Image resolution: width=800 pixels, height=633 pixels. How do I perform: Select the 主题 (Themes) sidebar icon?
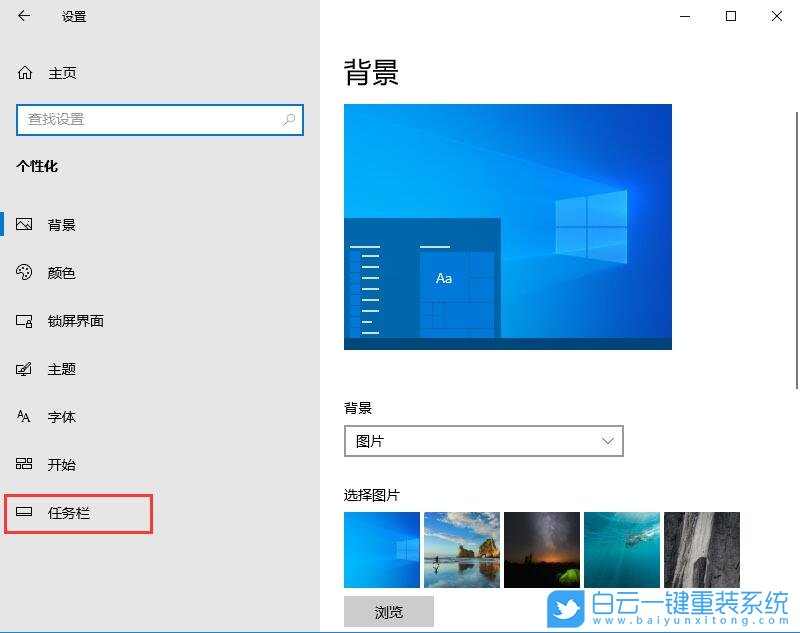click(x=25, y=368)
